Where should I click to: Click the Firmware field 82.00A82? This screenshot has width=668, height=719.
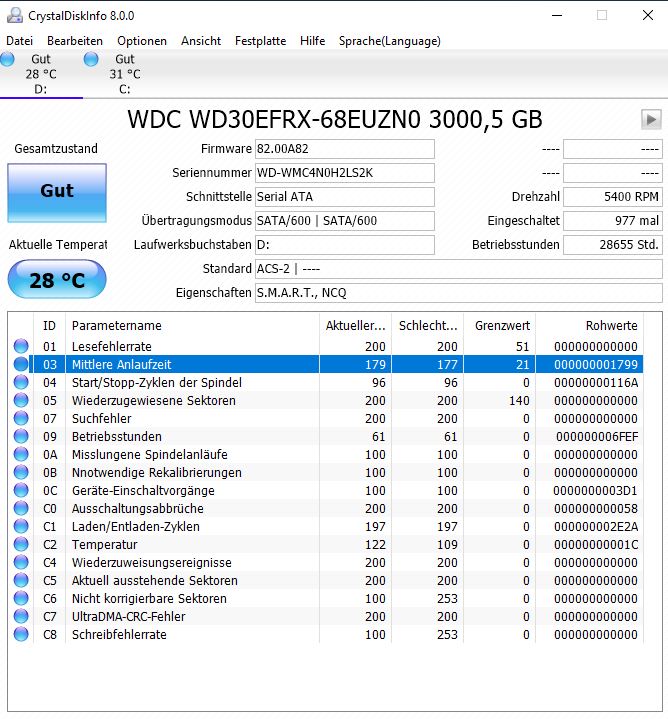coord(345,149)
